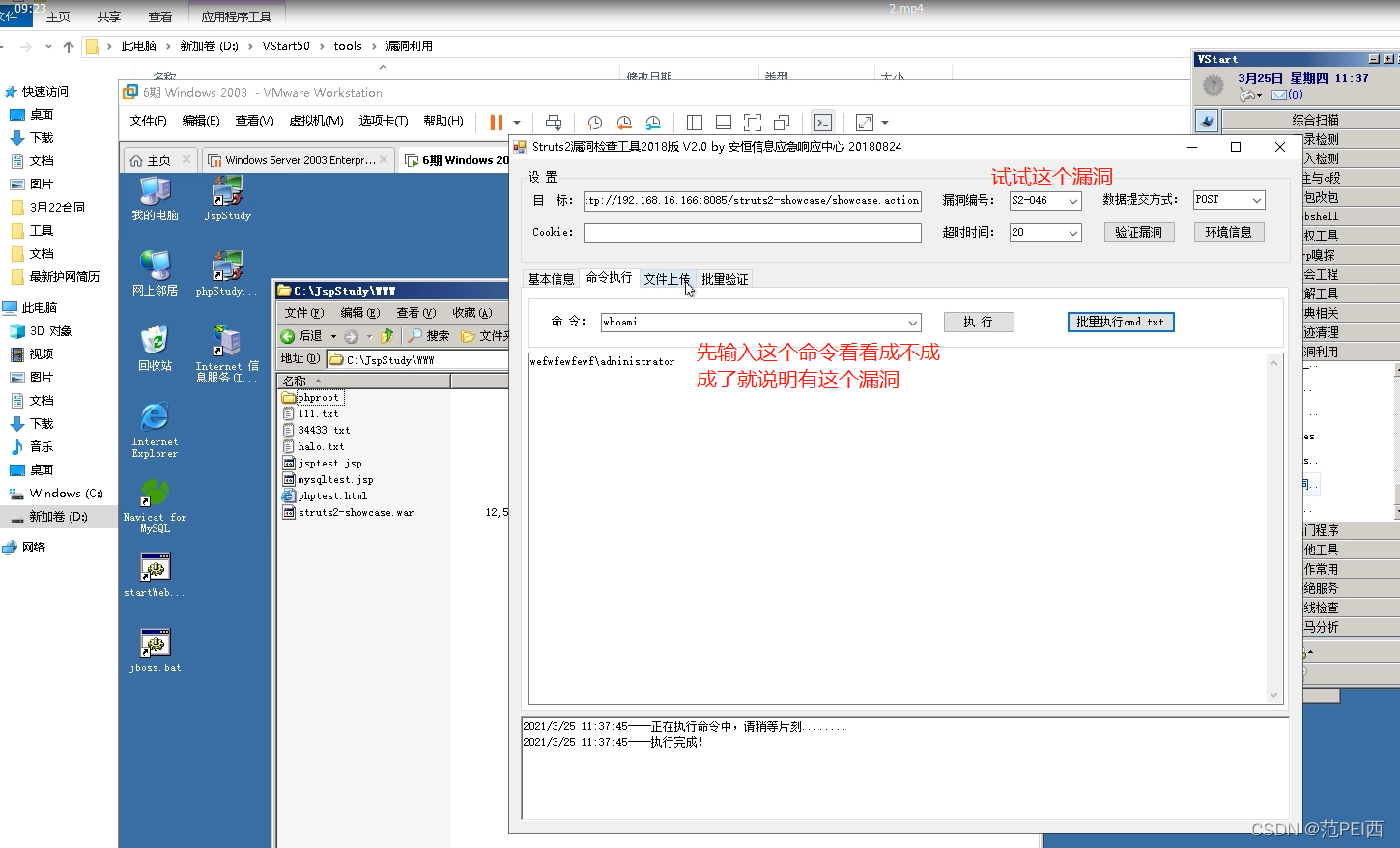
Task: Select the jboss.bat desktop file icon
Action: point(155,651)
